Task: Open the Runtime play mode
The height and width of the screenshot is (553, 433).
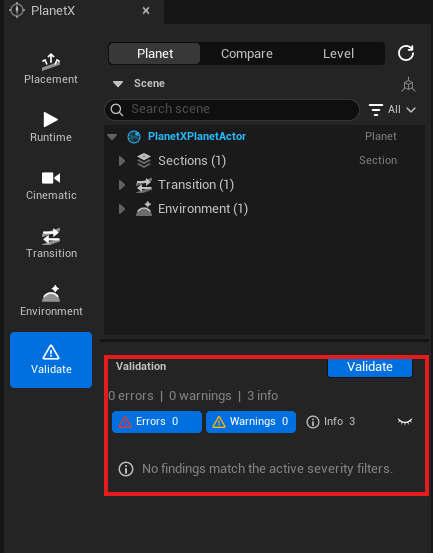Action: pyautogui.click(x=51, y=127)
